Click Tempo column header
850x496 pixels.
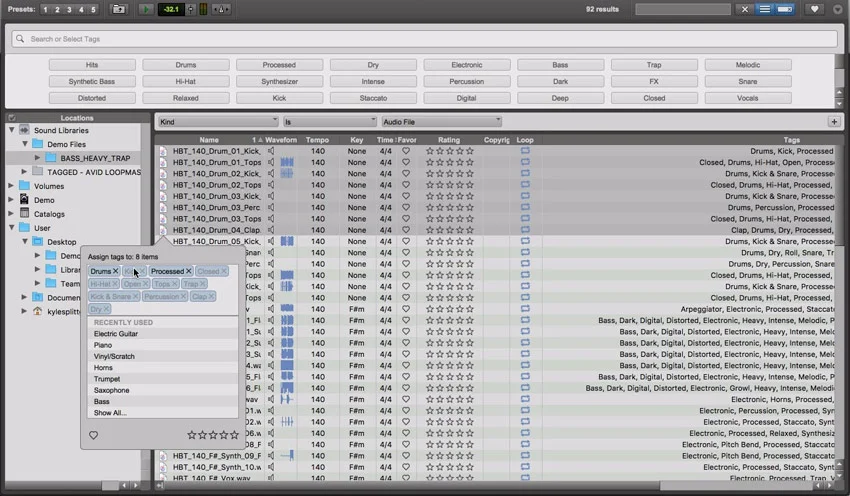pyautogui.click(x=317, y=140)
